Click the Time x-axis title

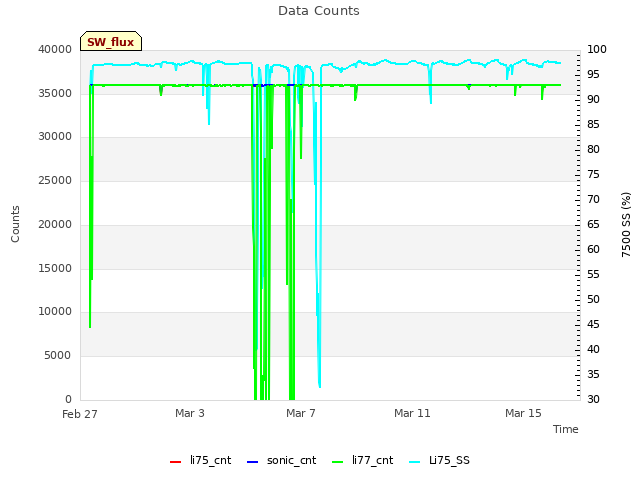[x=566, y=429]
